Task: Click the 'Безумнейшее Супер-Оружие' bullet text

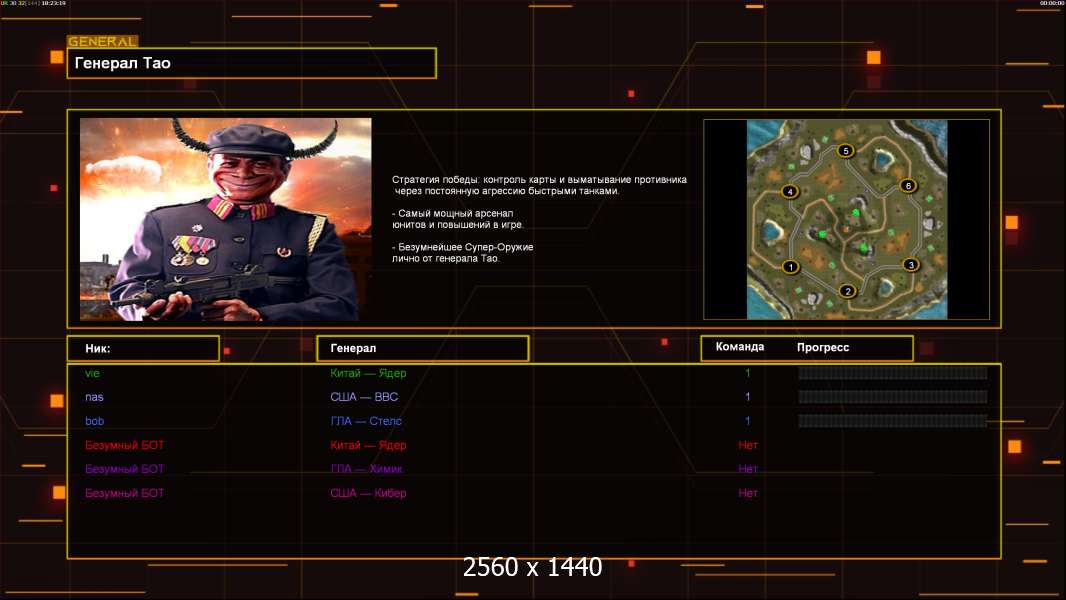Action: (x=462, y=253)
